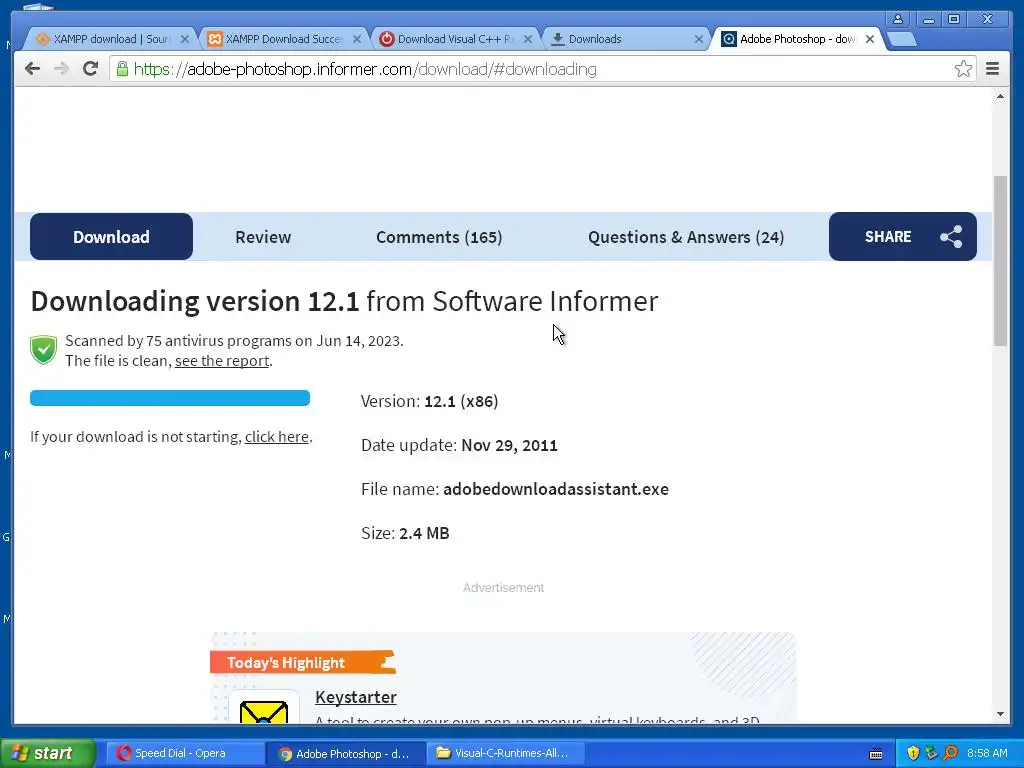Screen dimensions: 1024x768
Task: Click the file name adobedownloadassistant.exe
Action: (x=556, y=489)
